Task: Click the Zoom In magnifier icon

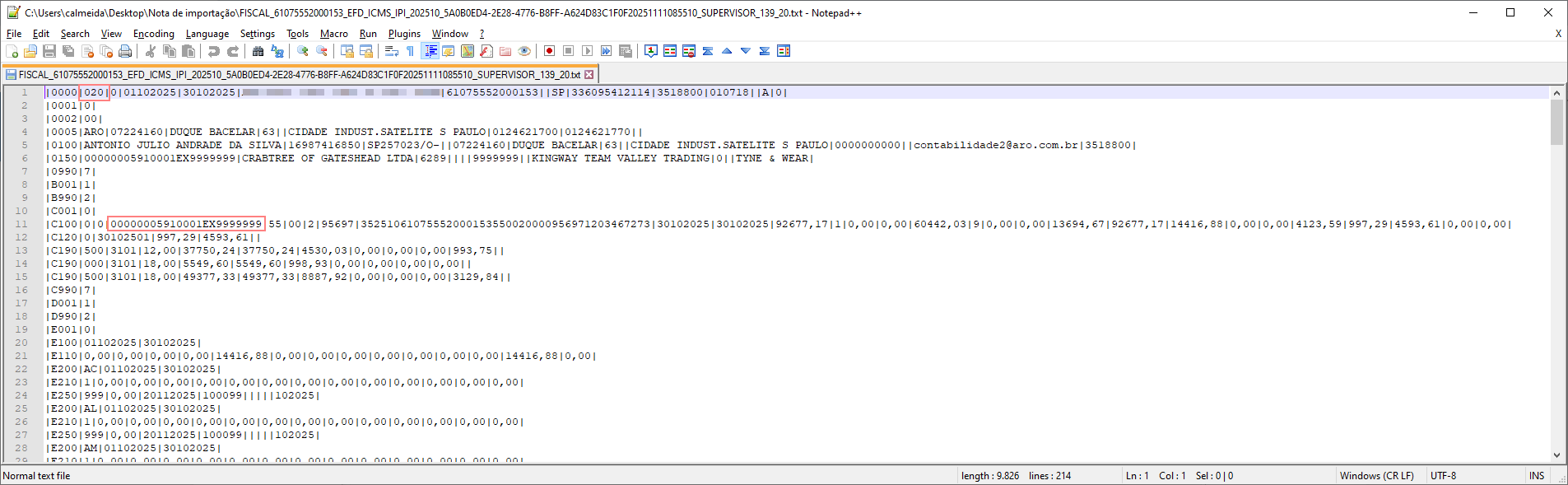Action: coord(303,51)
